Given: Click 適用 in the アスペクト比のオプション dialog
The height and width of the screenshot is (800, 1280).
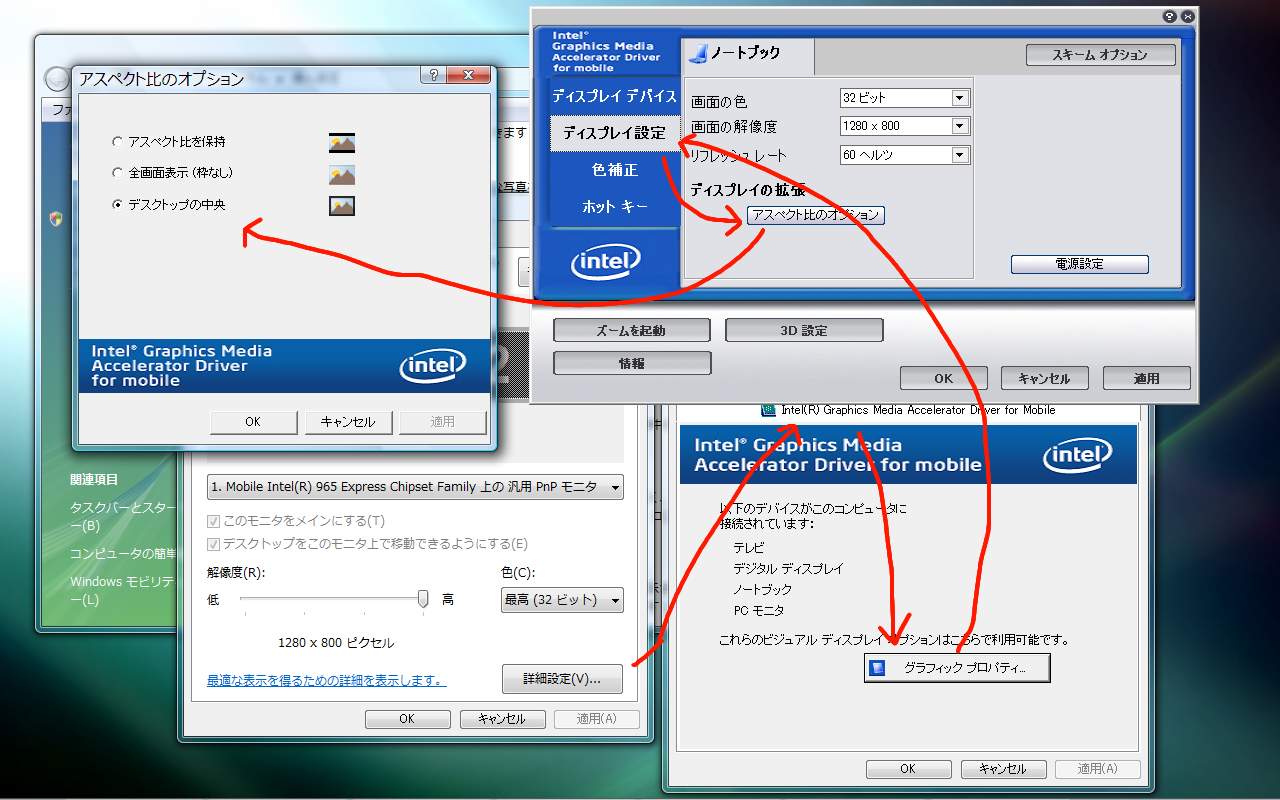Looking at the screenshot, I should (x=443, y=422).
